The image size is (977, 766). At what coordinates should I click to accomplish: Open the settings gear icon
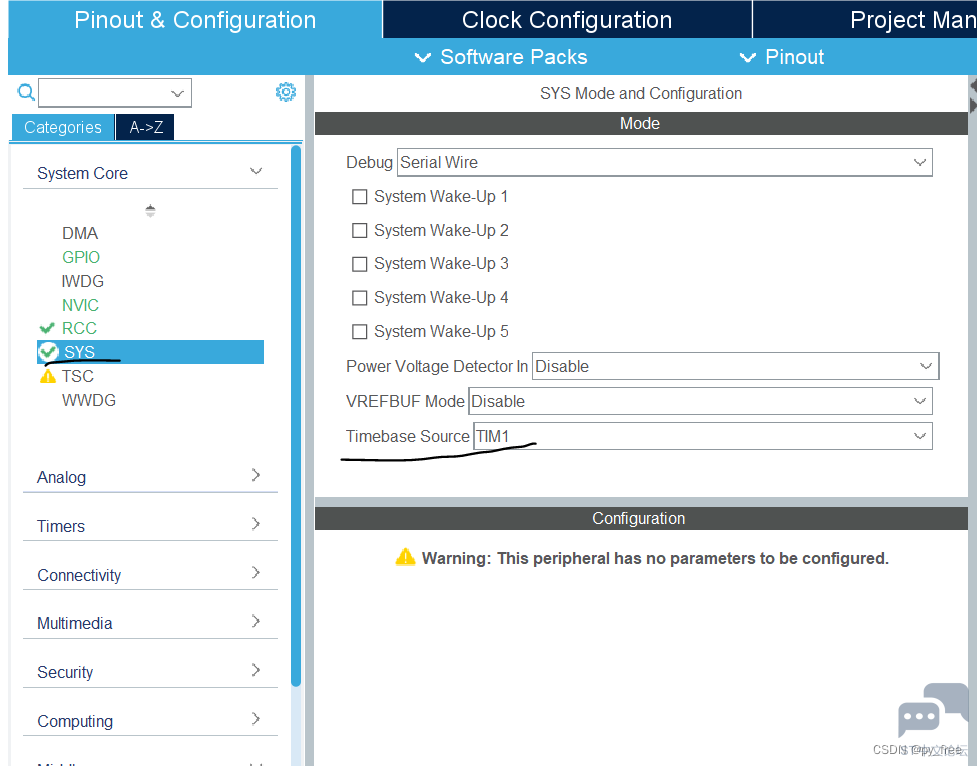coord(286,92)
